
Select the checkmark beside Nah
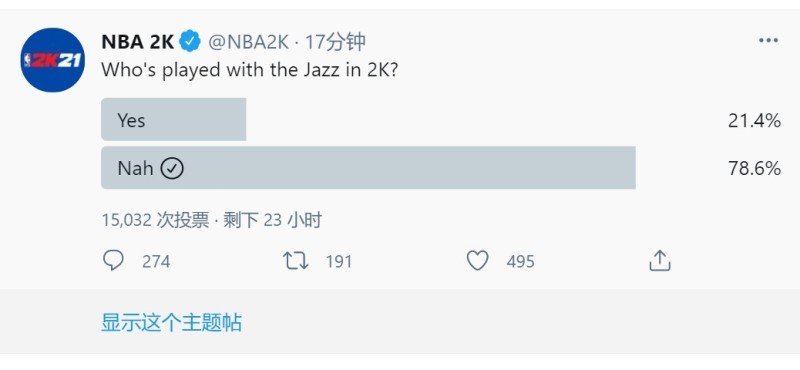click(172, 168)
